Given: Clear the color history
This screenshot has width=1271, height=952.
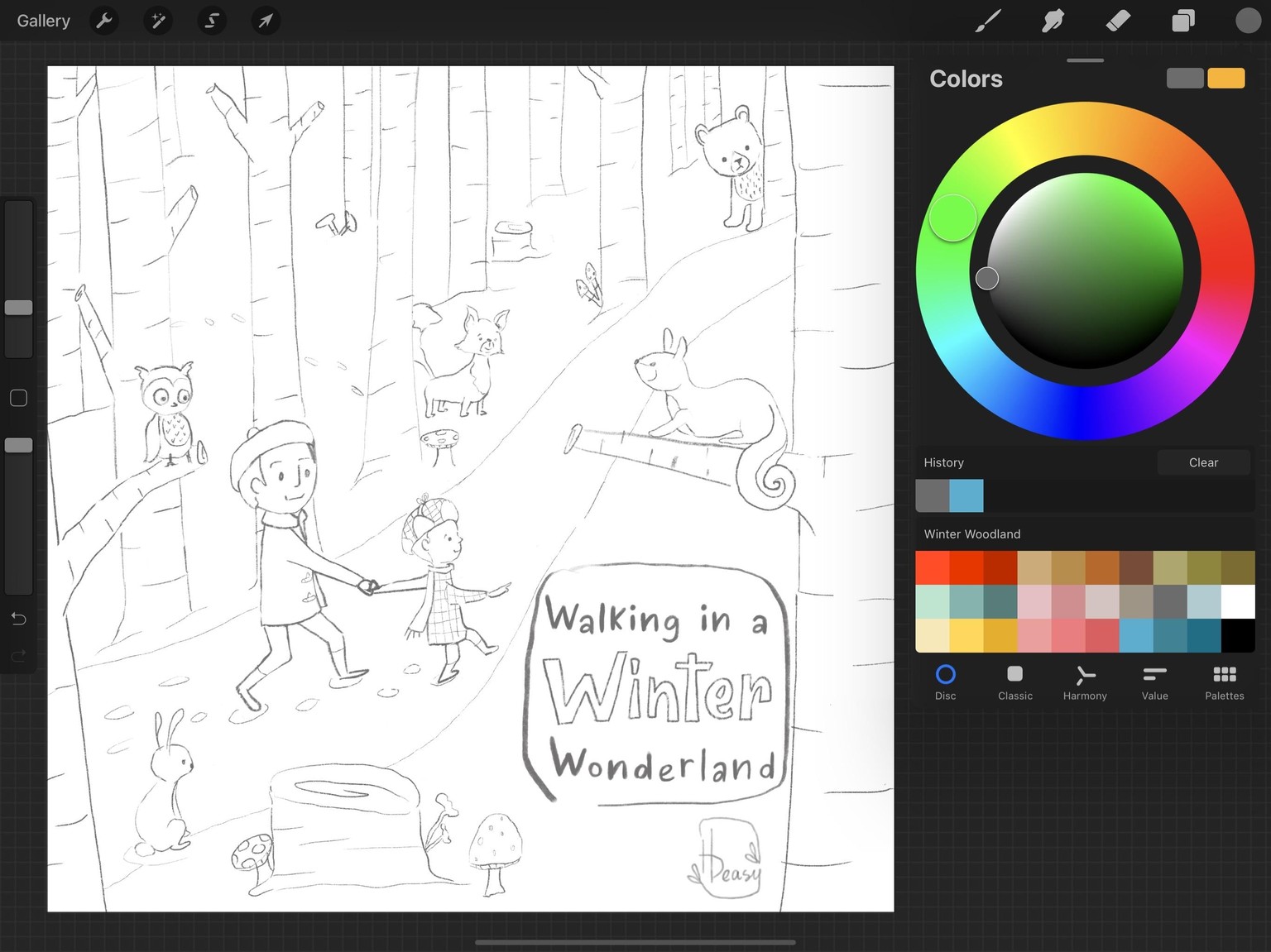Looking at the screenshot, I should pos(1203,462).
